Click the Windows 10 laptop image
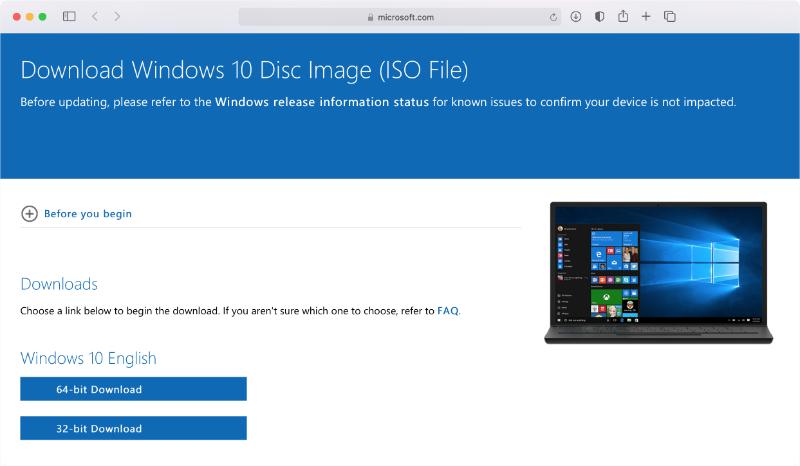 coord(659,273)
